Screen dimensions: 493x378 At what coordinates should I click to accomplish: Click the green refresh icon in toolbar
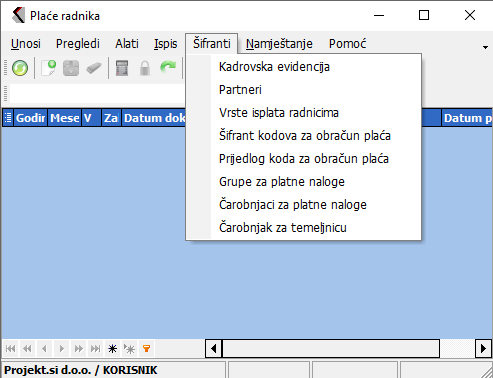click(20, 68)
